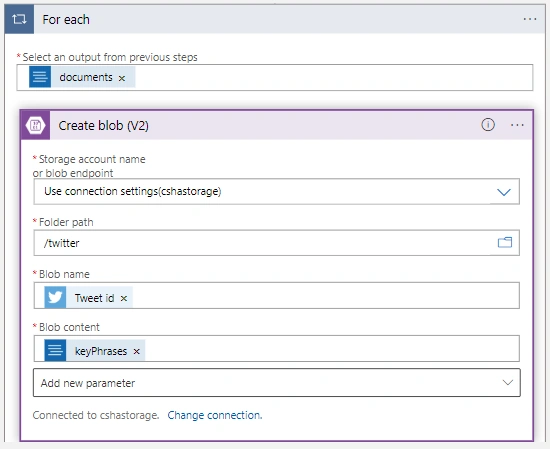
Task: Click the output selection field beside documents
Action: coord(275,78)
